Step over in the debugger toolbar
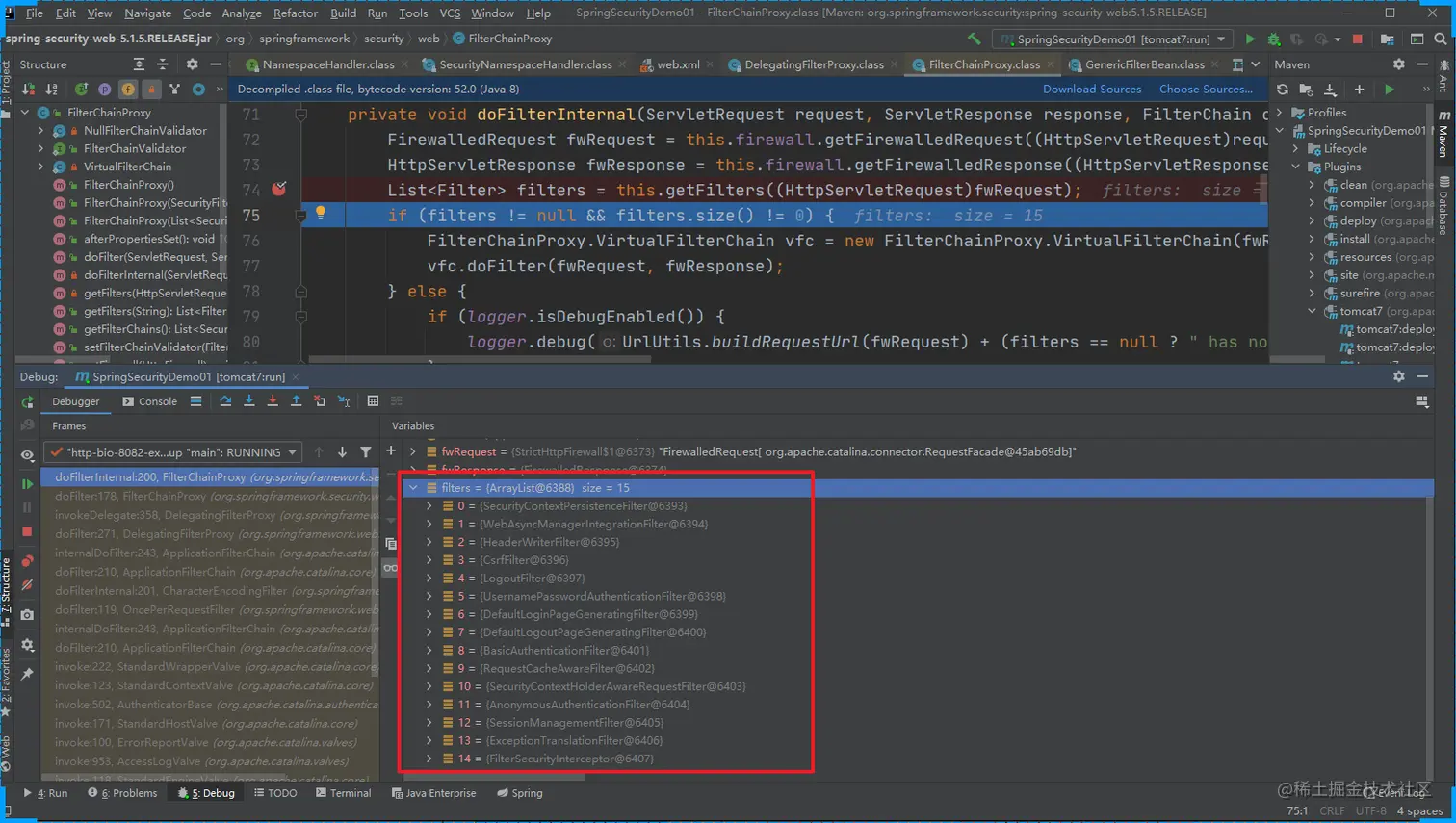Image resolution: width=1456 pixels, height=823 pixels. click(x=225, y=401)
